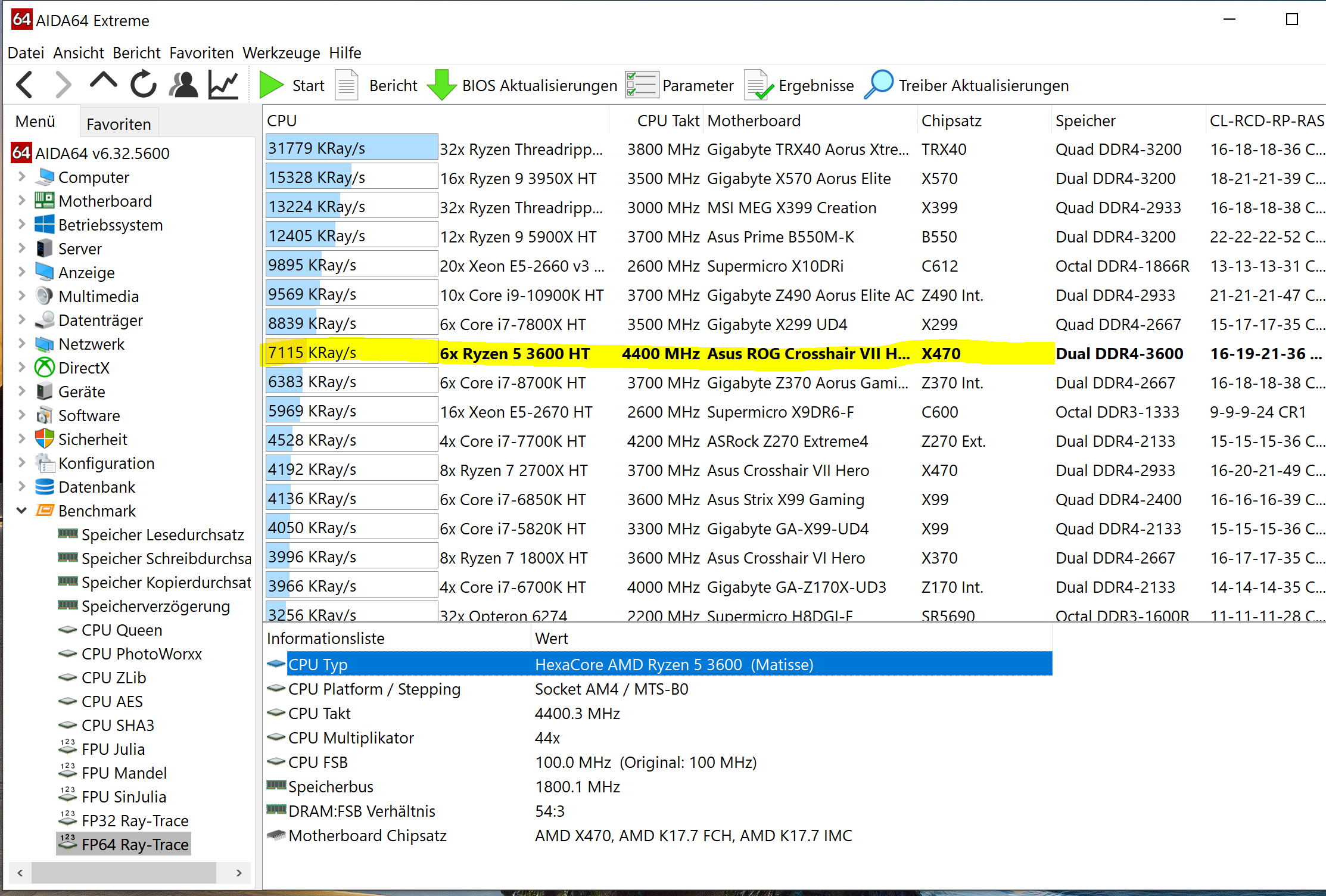Expand the Betriebssystem tree node
This screenshot has width=1326, height=896.
21,224
